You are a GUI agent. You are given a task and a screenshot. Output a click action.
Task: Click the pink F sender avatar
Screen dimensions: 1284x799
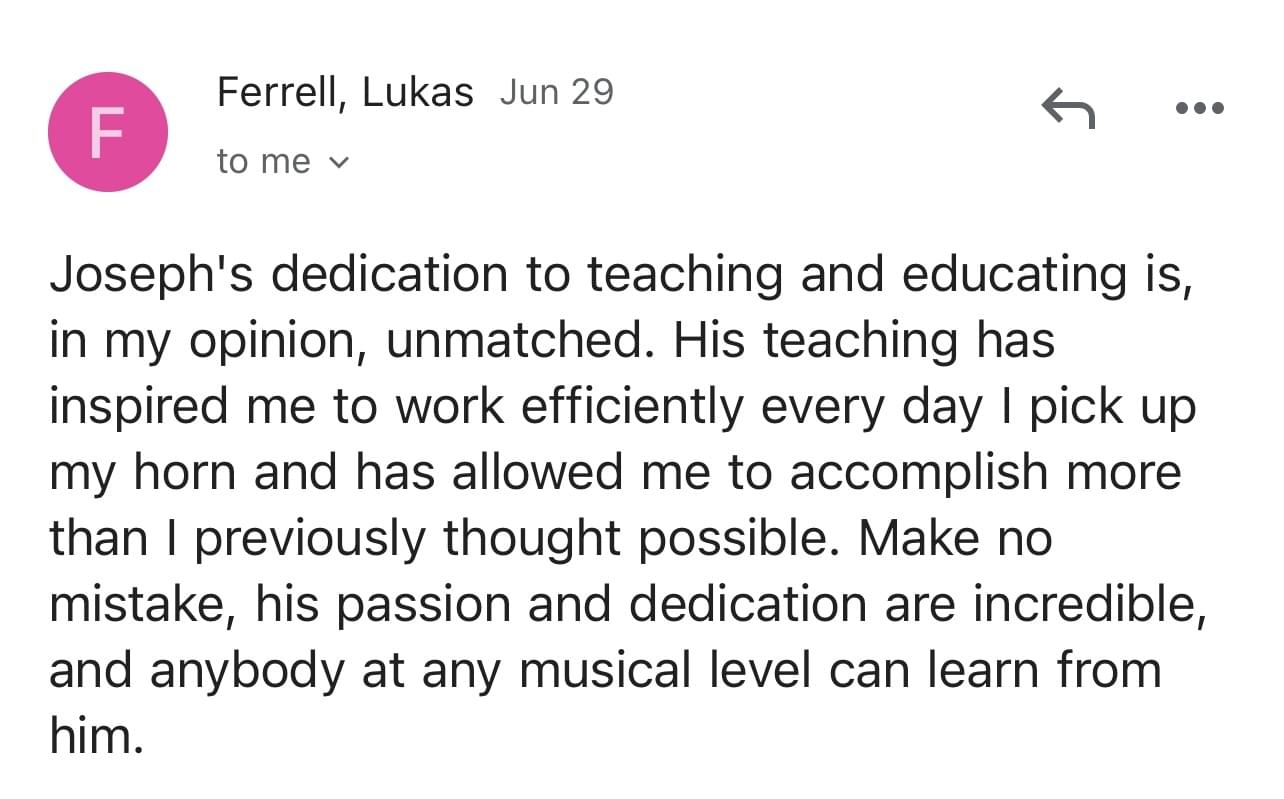tap(108, 132)
